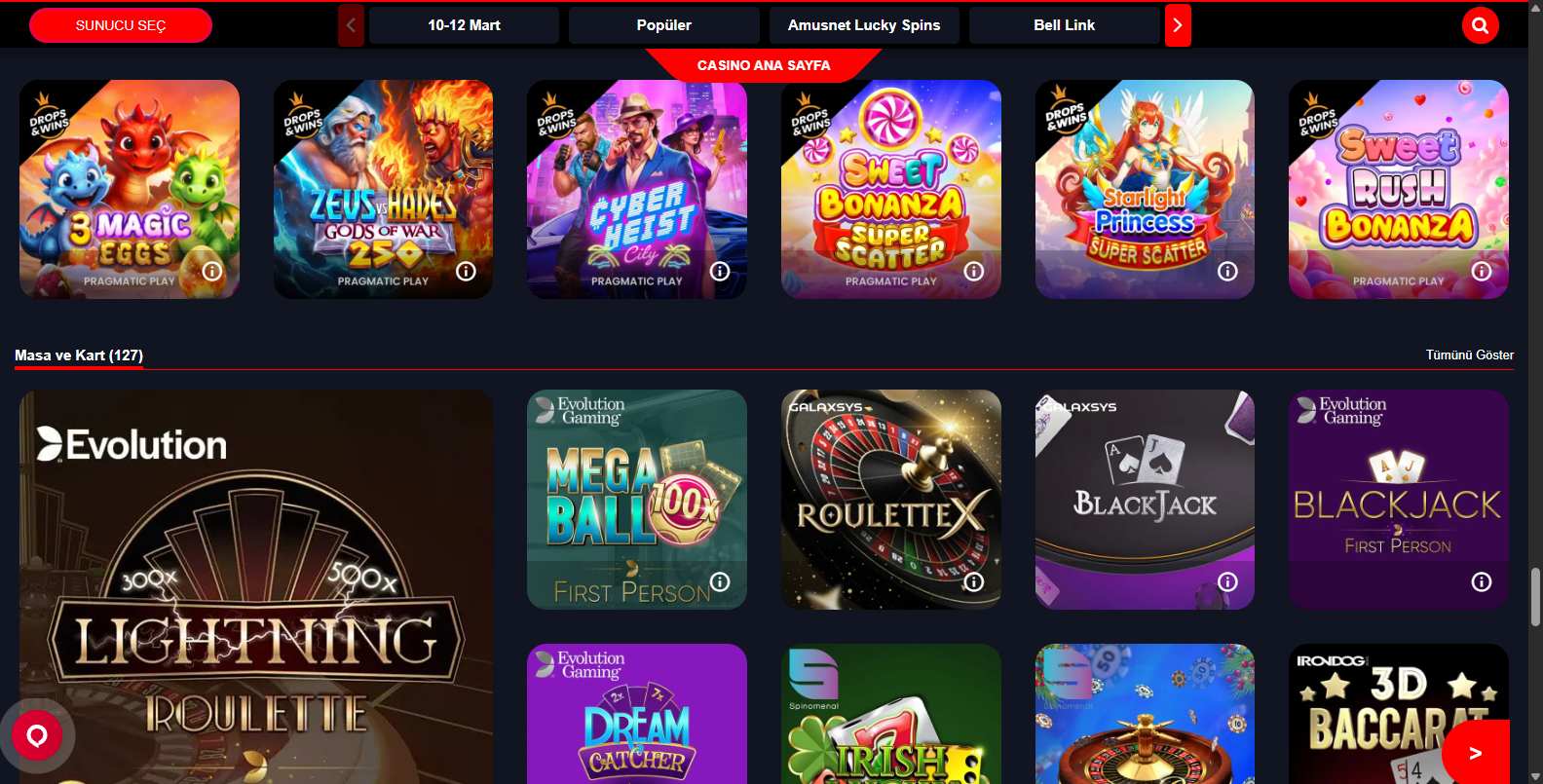
Task: Show info for Zeus vs Hades game
Action: (466, 271)
